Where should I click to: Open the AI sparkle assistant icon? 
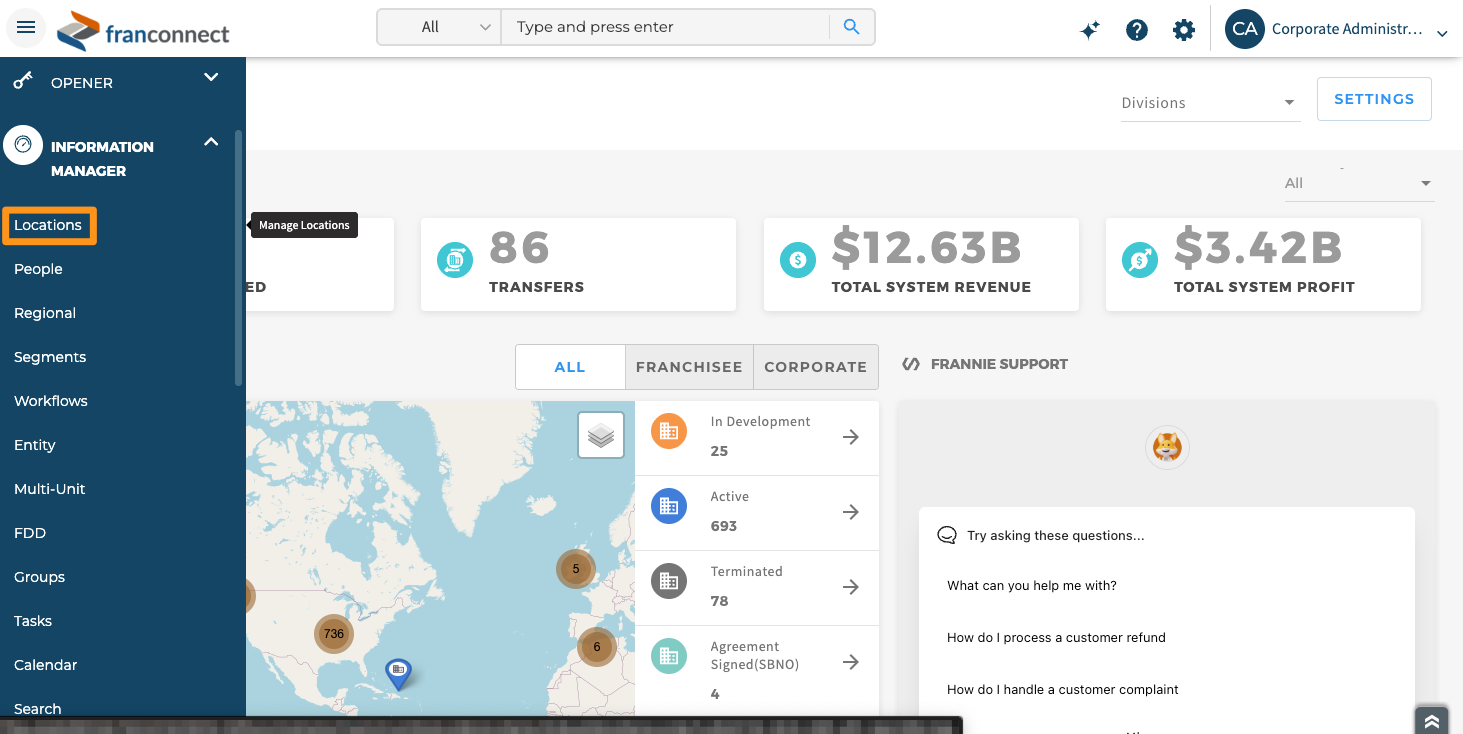point(1090,30)
